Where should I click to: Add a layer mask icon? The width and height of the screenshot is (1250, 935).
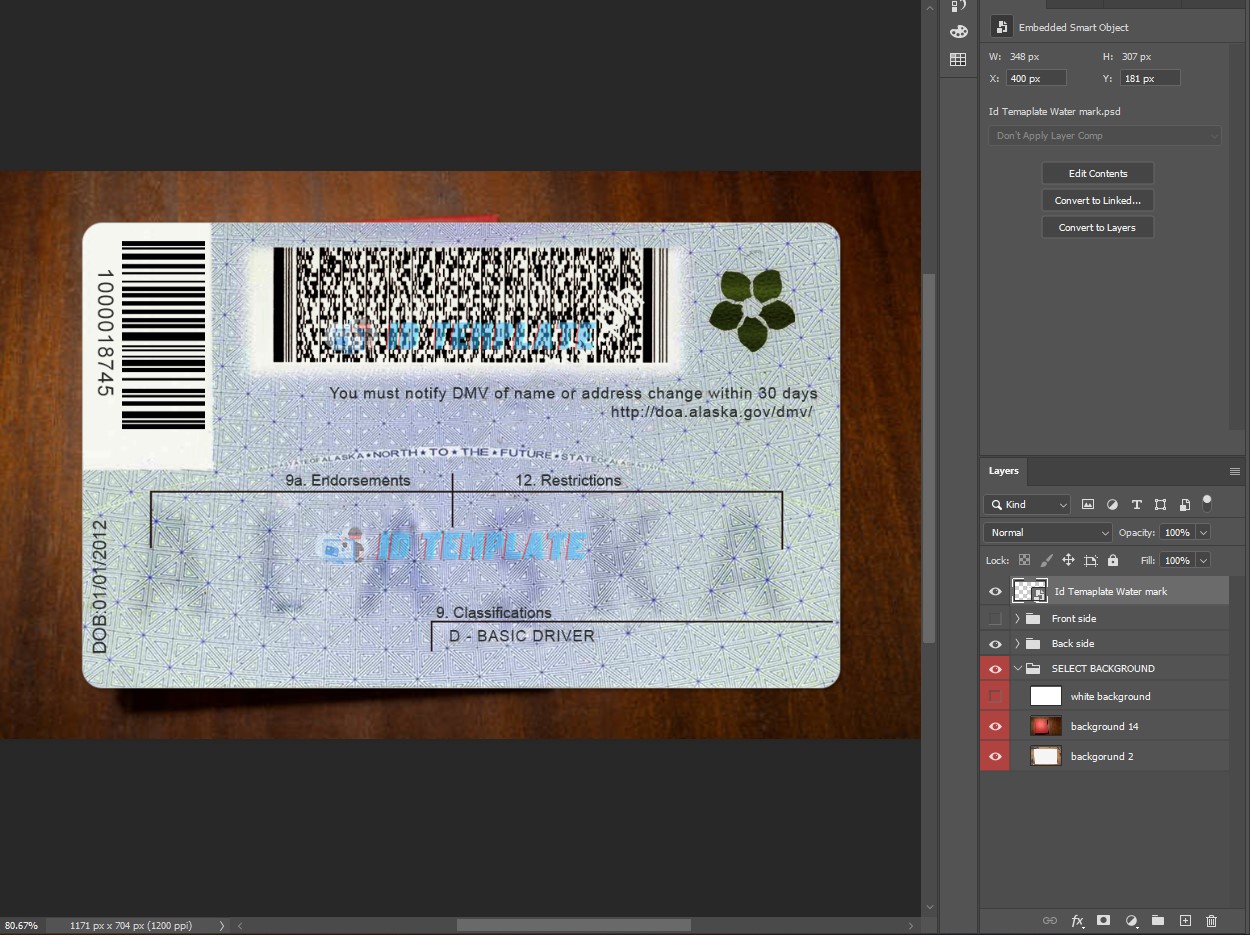[x=1104, y=920]
